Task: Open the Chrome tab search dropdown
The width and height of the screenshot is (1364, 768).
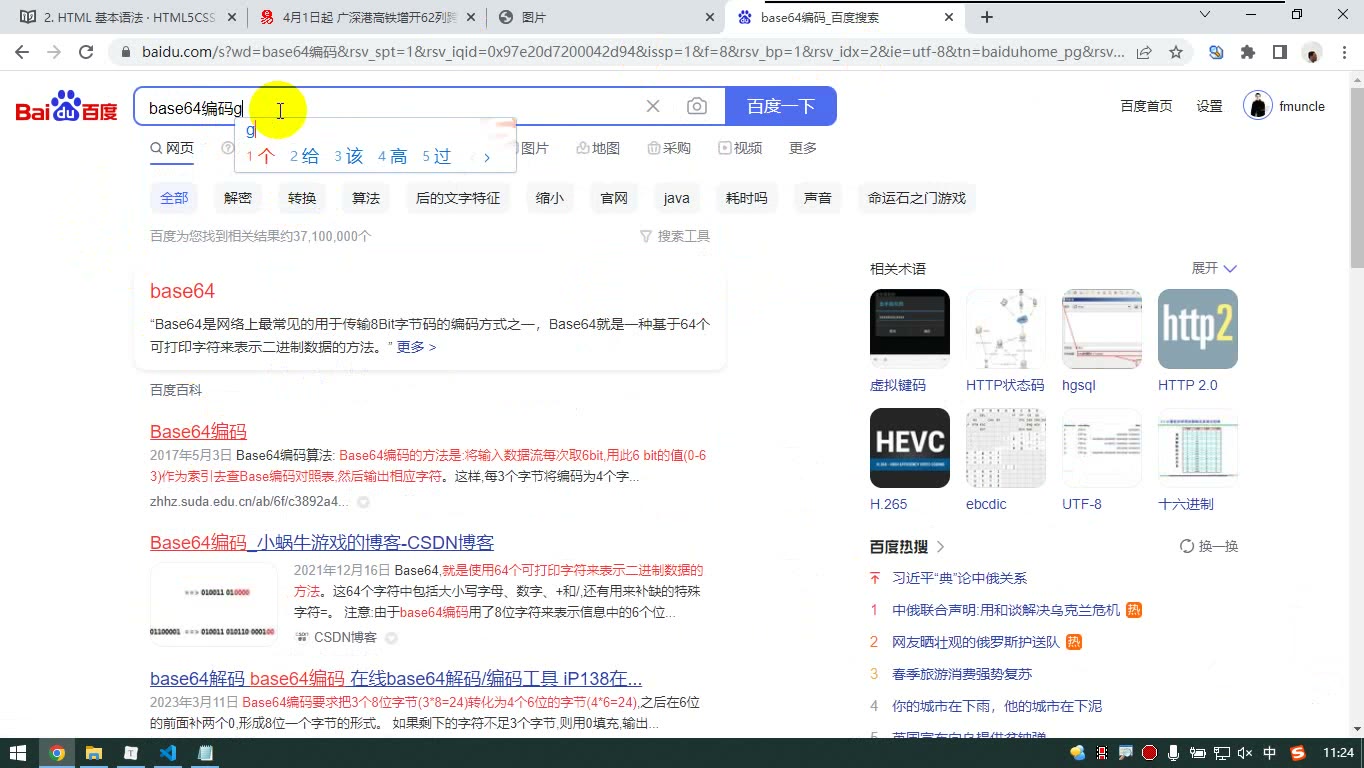Action: (1207, 15)
